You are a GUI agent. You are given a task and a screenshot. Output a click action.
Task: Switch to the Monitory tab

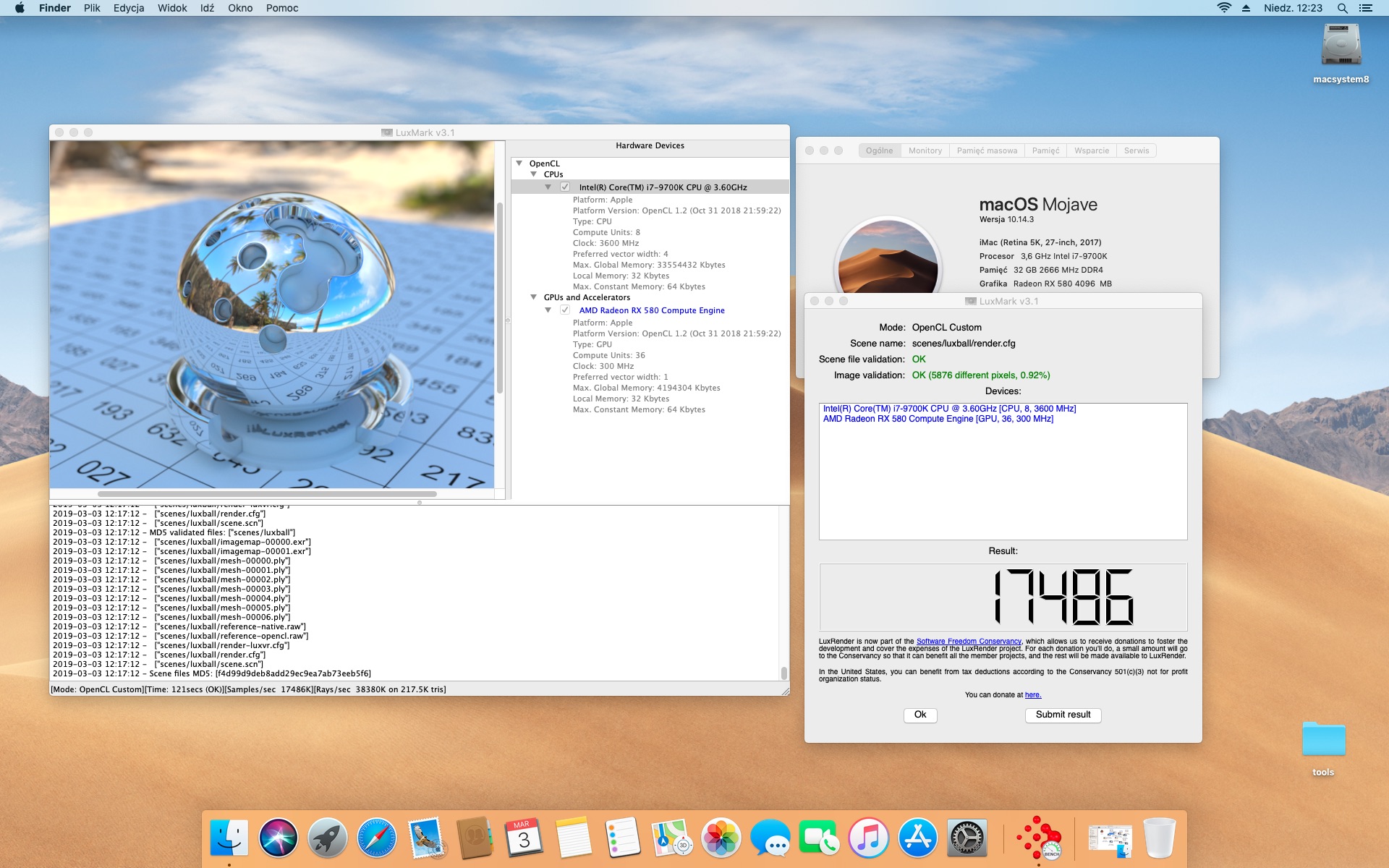coord(925,150)
